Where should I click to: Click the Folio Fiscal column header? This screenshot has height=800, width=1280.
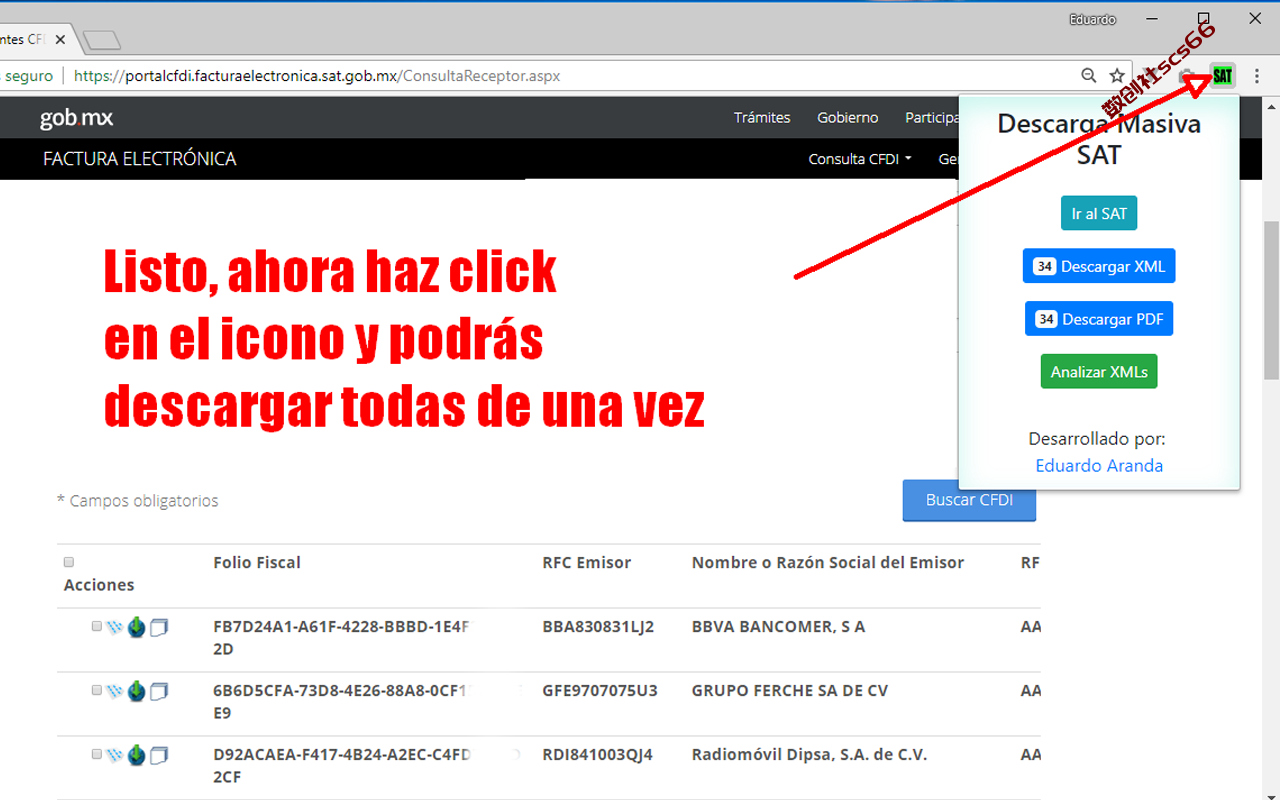click(257, 563)
